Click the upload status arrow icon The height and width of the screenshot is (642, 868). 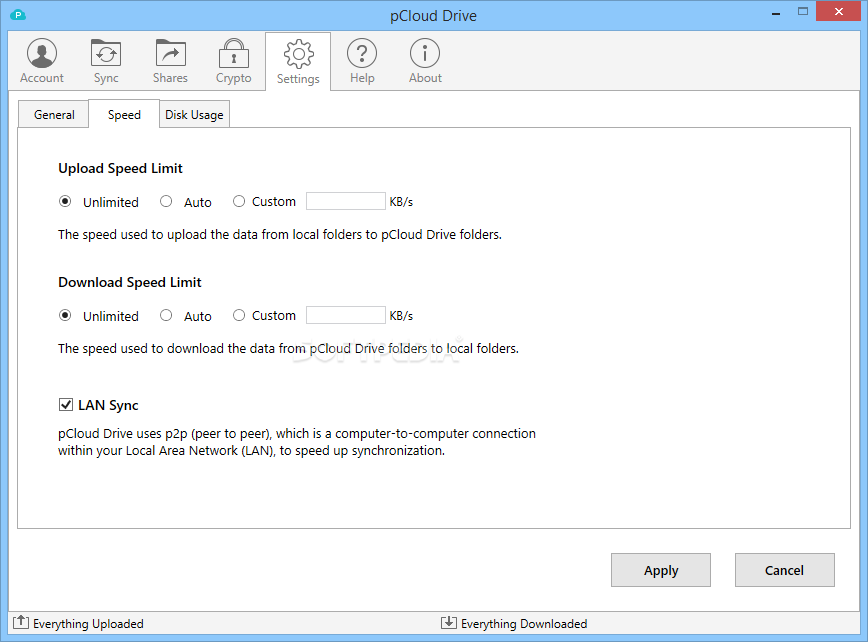click(x=20, y=622)
